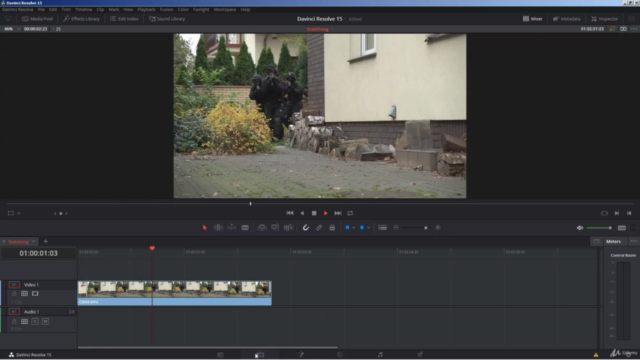Viewport: 640px width, 360px height.
Task: Click the blue Flag icon
Action: coord(347,228)
